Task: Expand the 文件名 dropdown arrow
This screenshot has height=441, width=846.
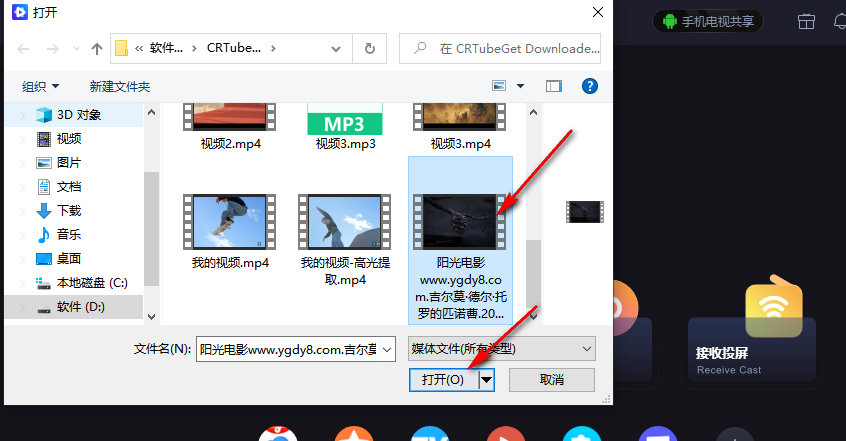Action: tap(387, 349)
